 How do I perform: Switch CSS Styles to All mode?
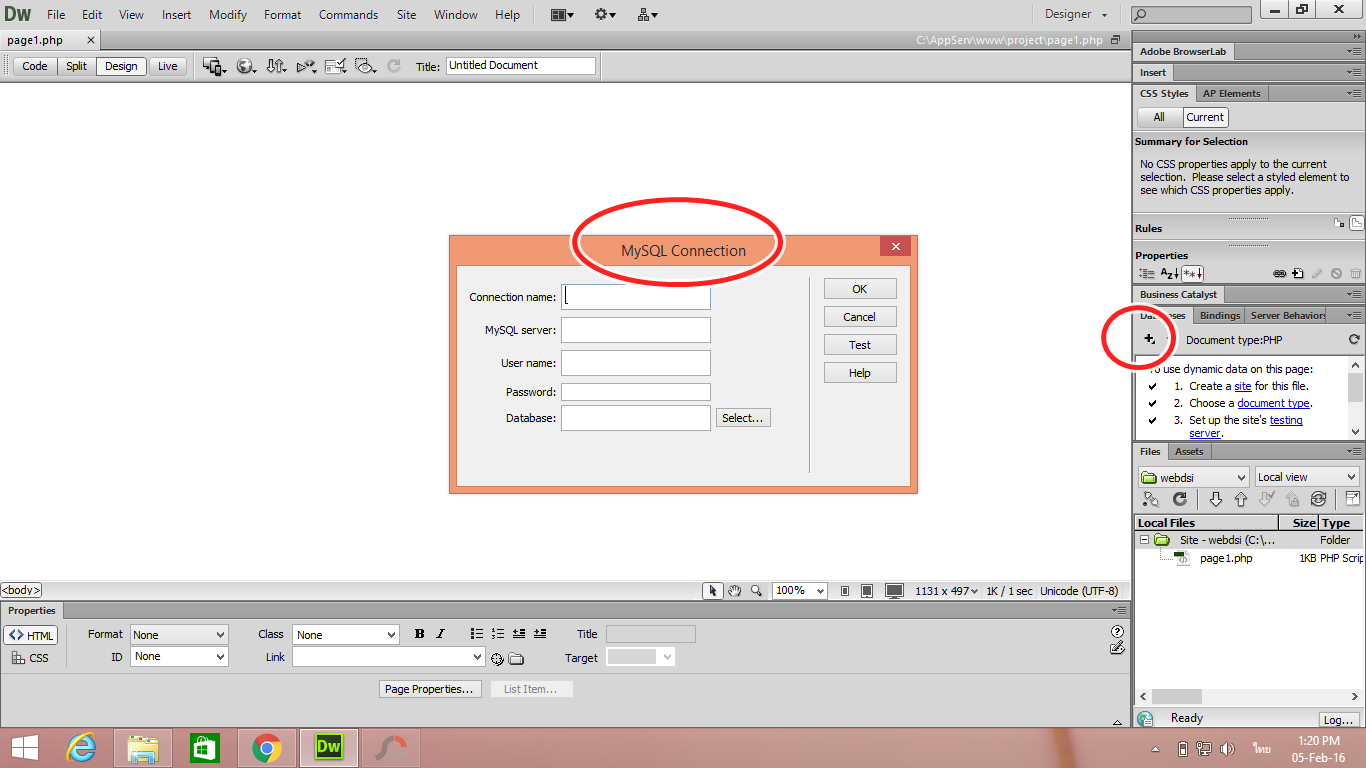(1159, 117)
